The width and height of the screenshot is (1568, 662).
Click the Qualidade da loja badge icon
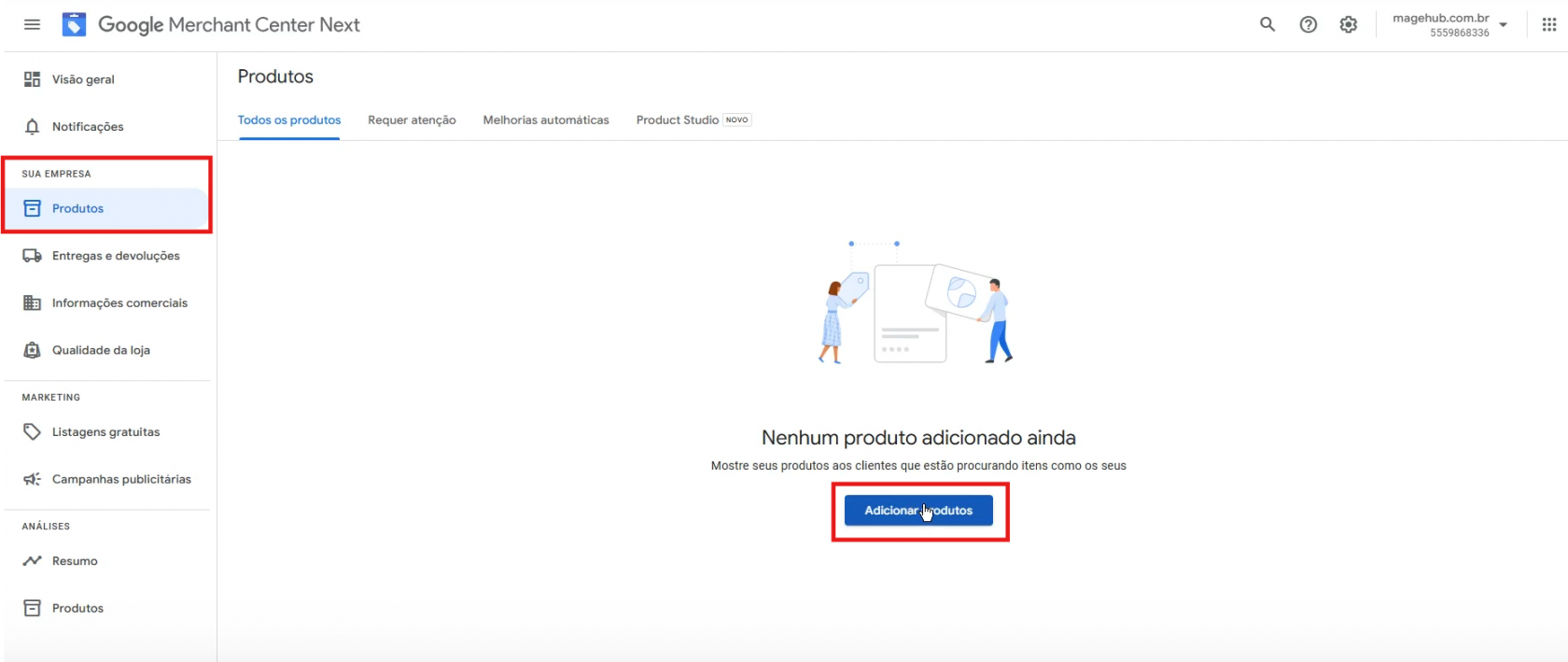click(33, 350)
